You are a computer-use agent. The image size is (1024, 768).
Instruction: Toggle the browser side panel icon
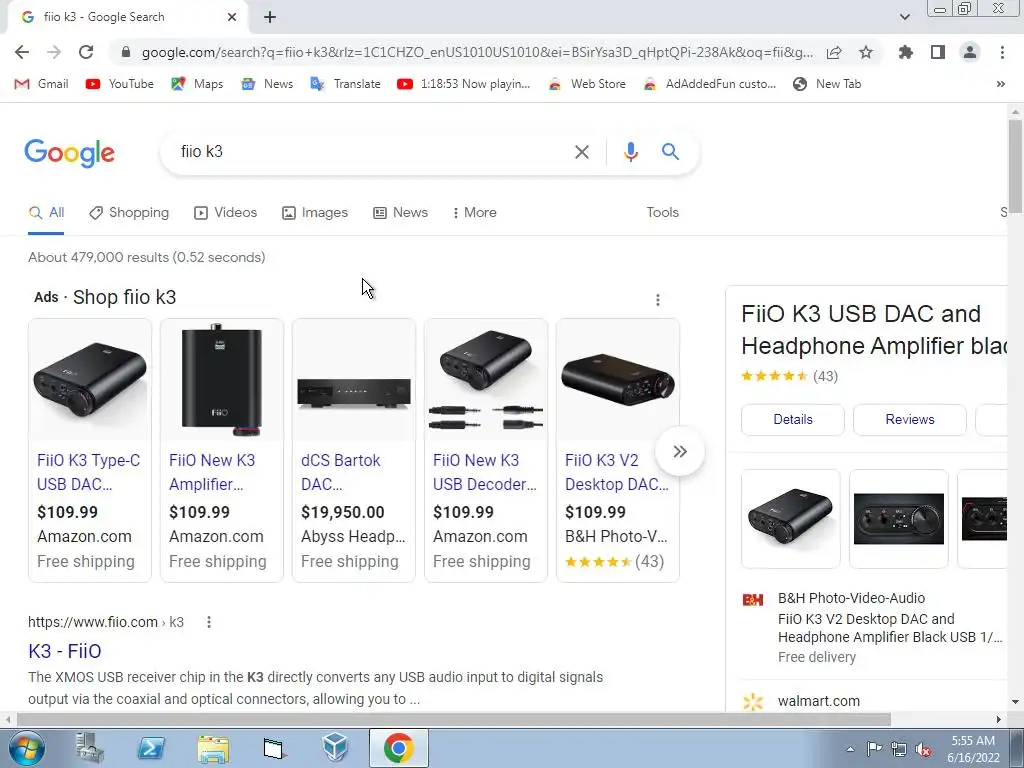click(x=938, y=52)
